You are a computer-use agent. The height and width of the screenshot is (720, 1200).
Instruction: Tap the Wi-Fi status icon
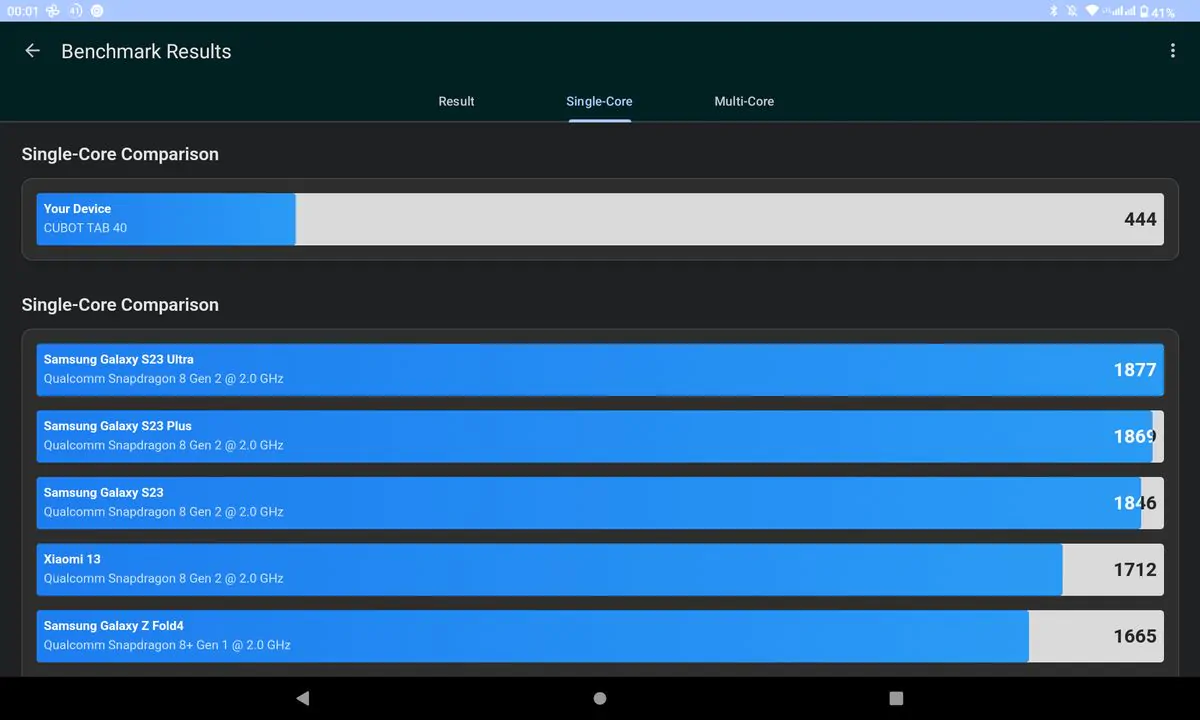click(1092, 11)
